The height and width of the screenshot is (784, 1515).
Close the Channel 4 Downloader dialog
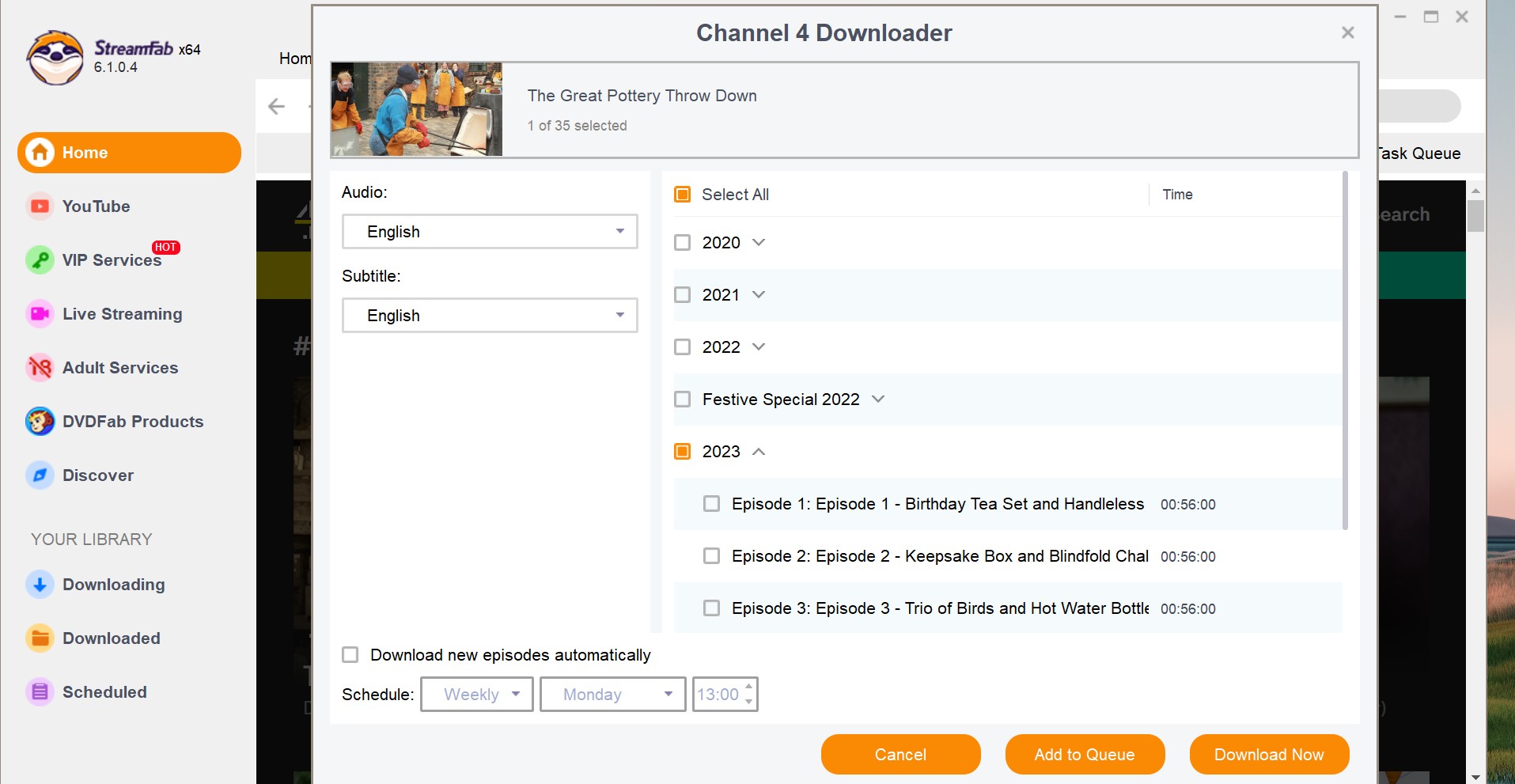pyautogui.click(x=1348, y=32)
